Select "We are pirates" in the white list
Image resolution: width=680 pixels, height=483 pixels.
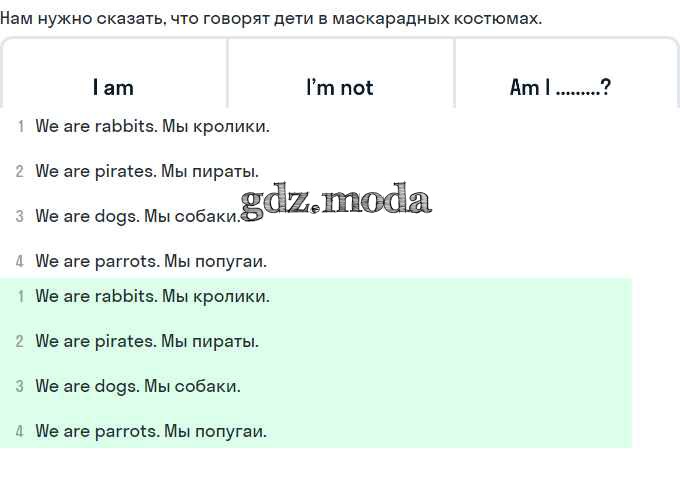click(x=147, y=171)
